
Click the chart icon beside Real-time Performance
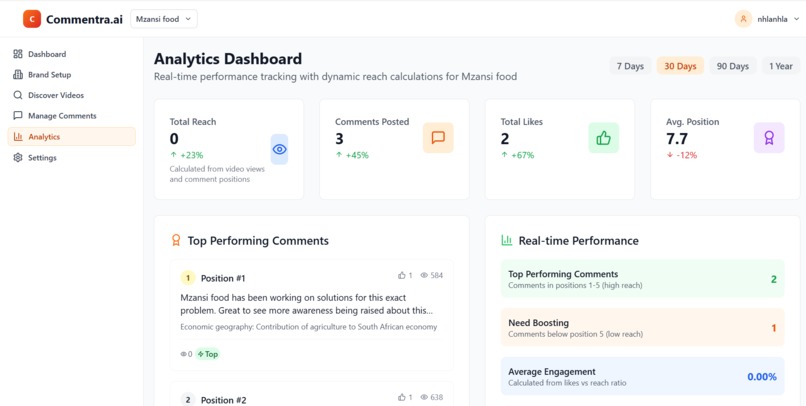point(507,240)
